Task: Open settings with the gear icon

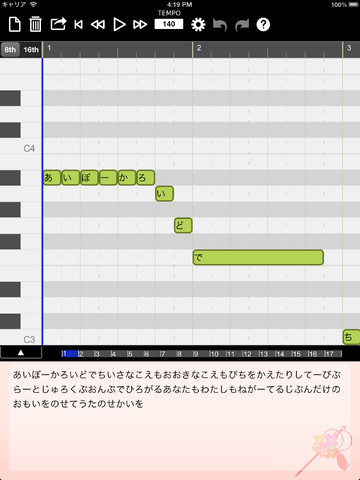Action: (198, 25)
